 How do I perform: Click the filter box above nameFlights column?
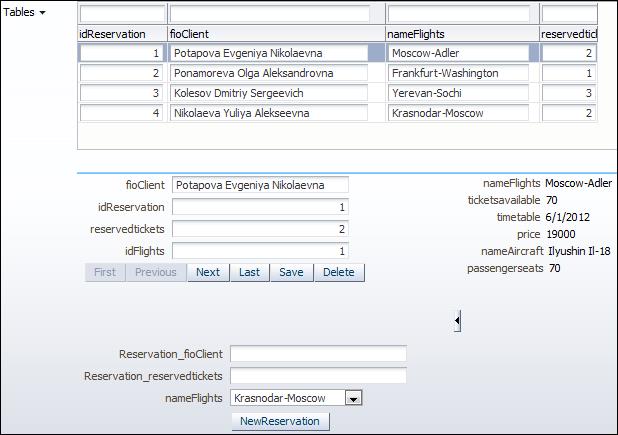(x=459, y=14)
